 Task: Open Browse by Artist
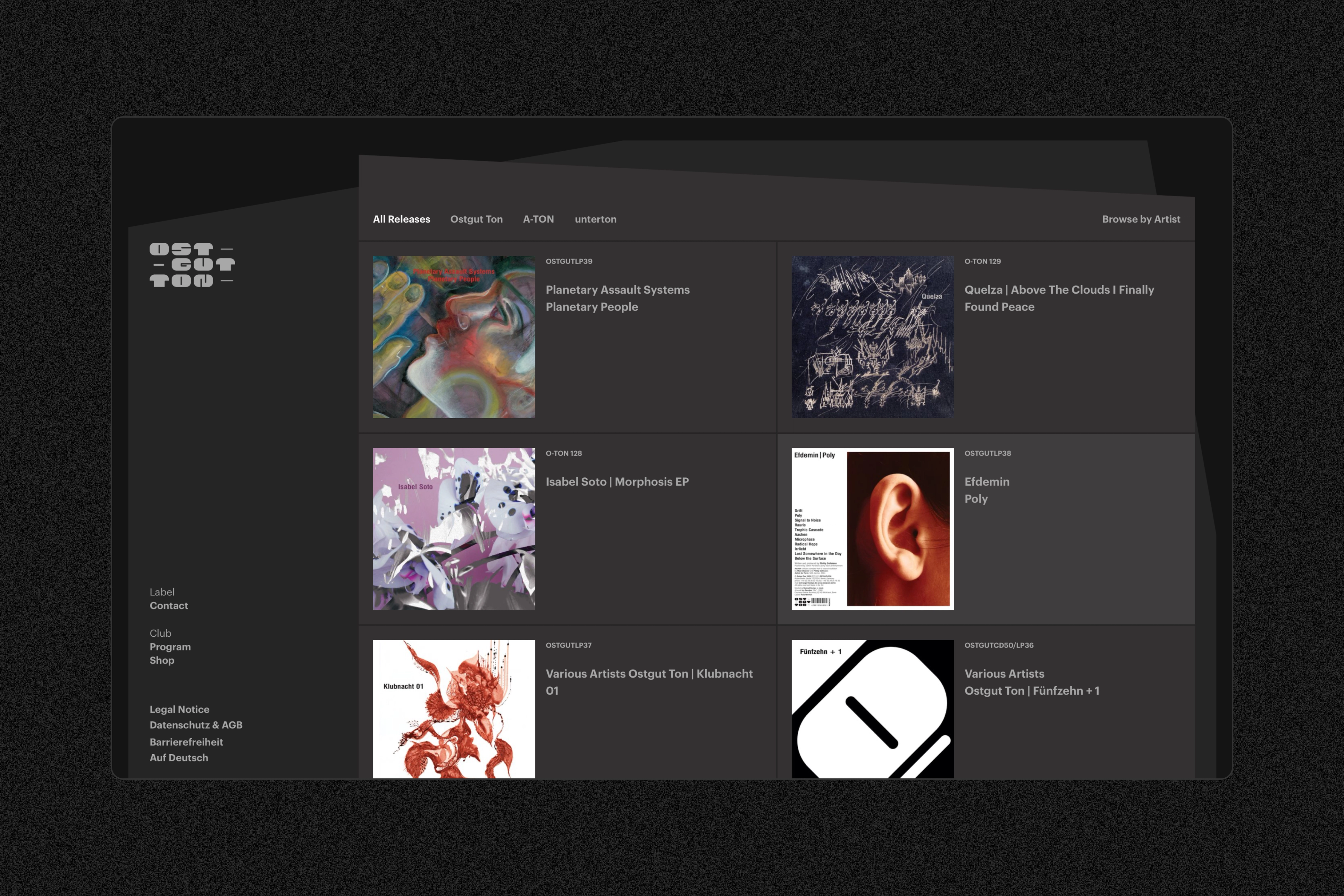pyautogui.click(x=1141, y=219)
